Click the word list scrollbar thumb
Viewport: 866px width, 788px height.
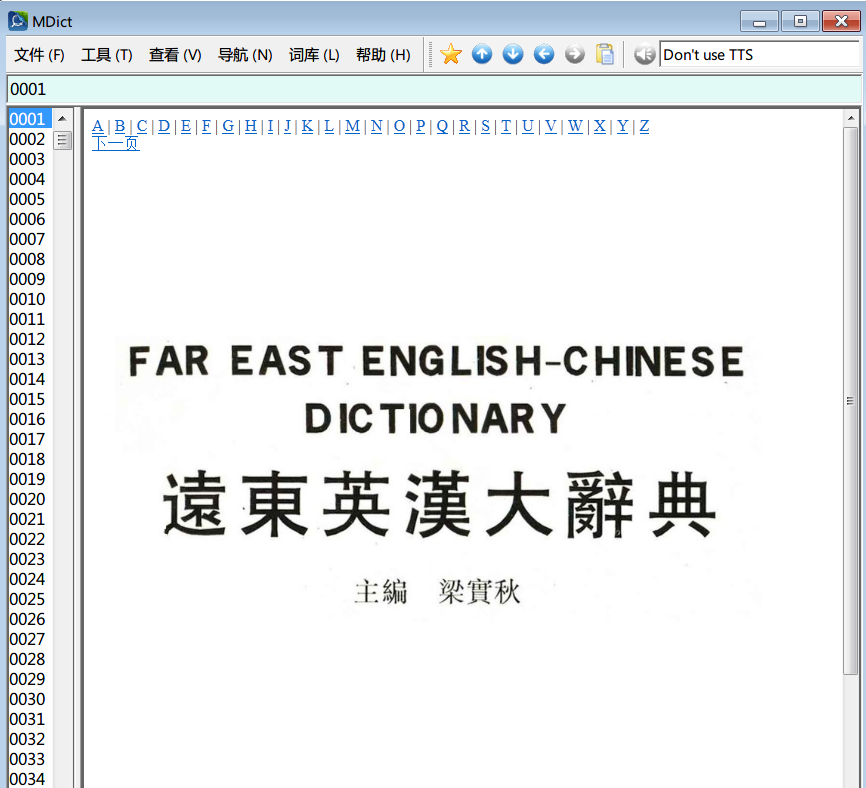[x=62, y=140]
